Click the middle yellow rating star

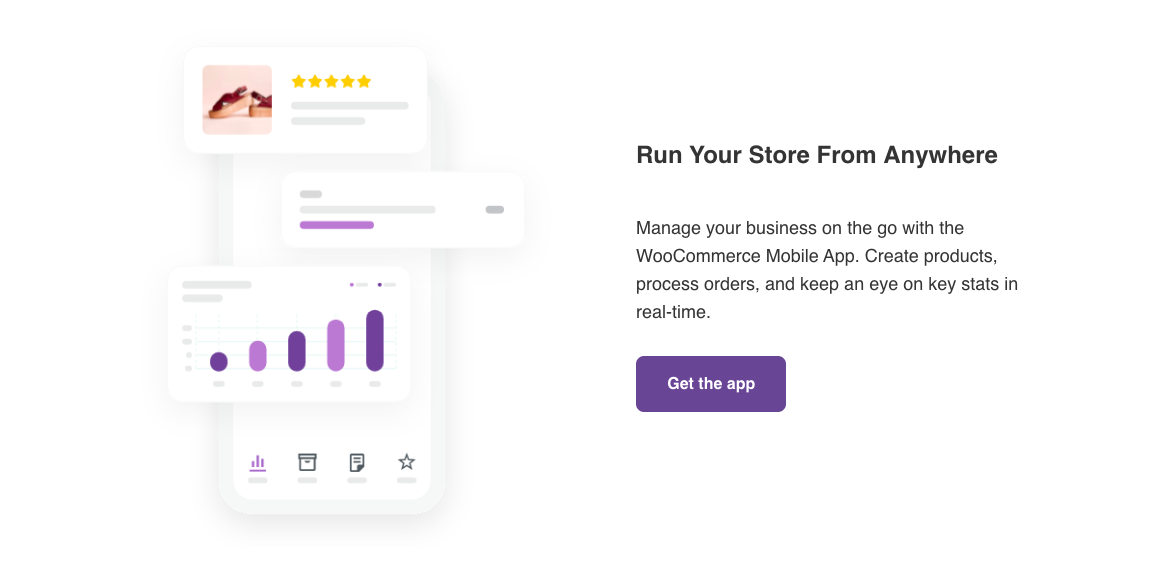331,81
